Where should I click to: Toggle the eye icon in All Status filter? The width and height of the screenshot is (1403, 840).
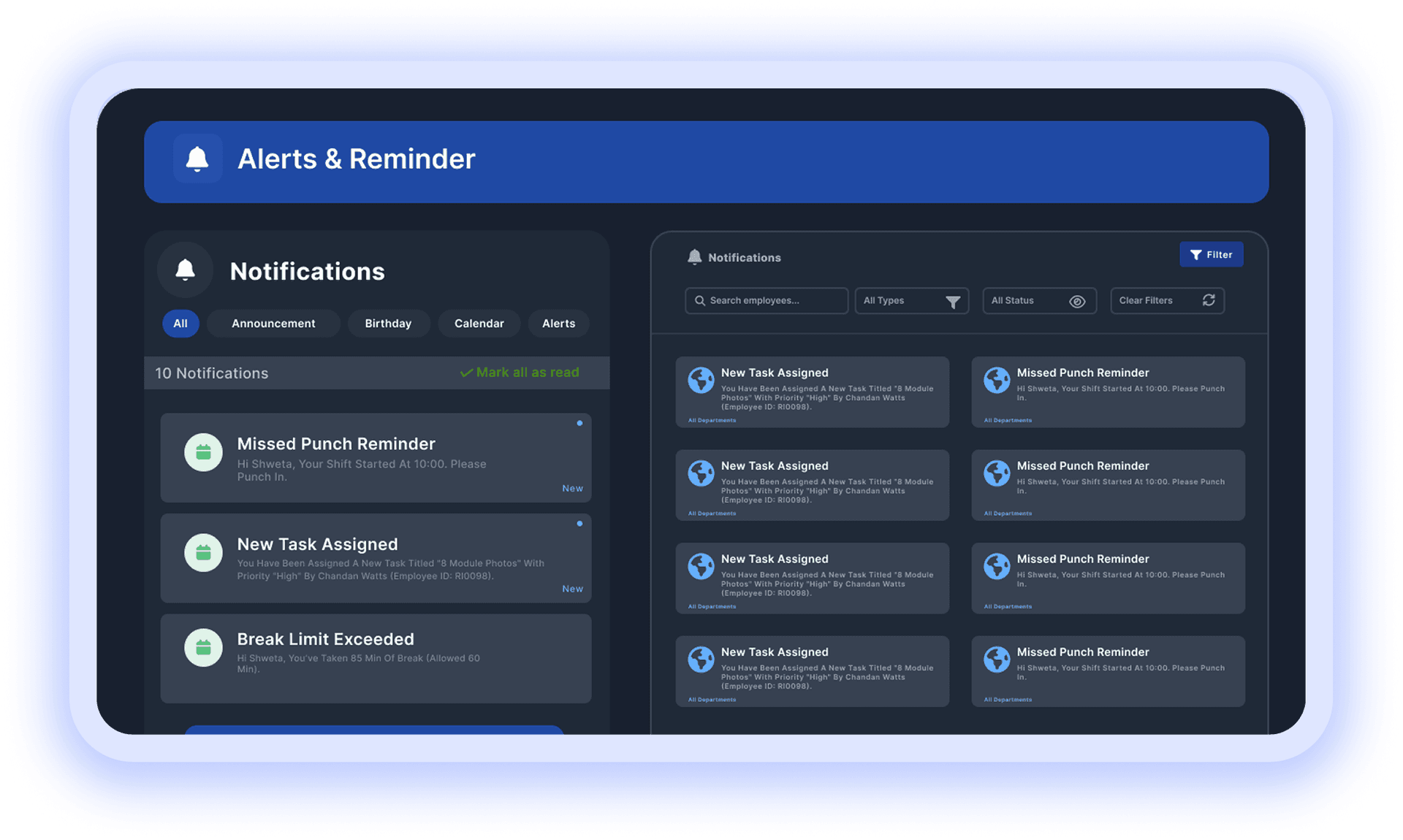tap(1078, 301)
